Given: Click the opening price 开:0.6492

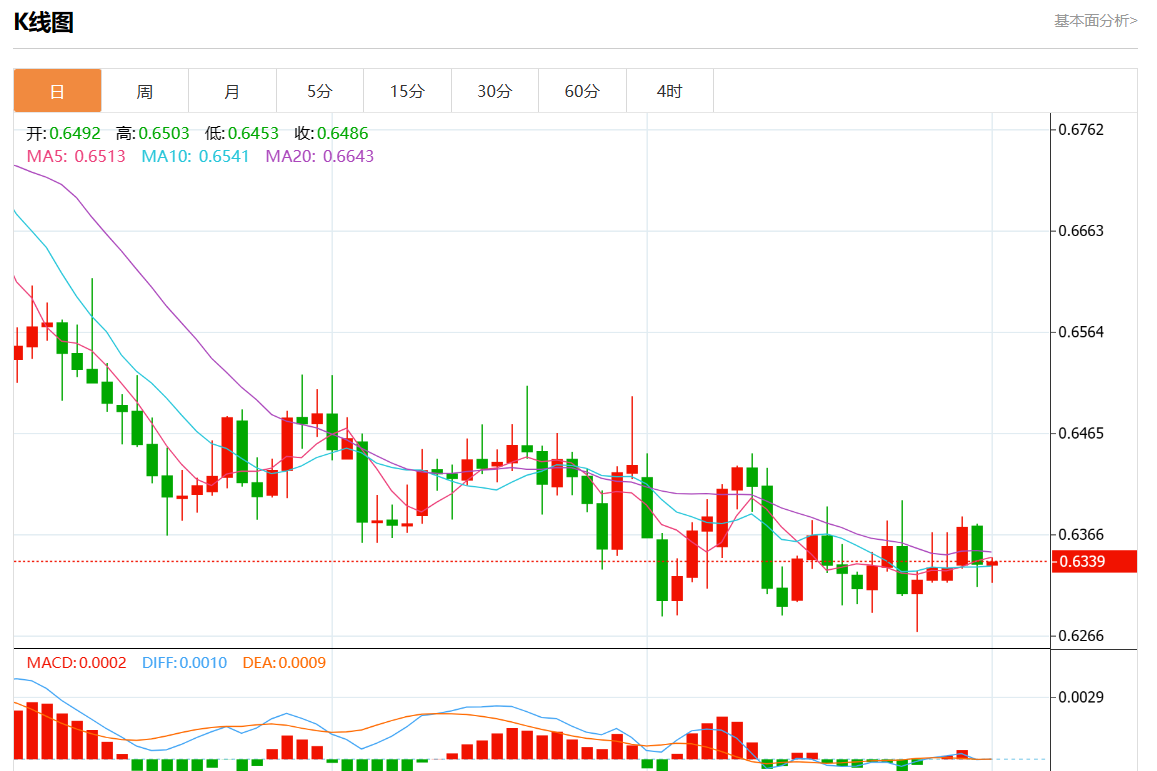Looking at the screenshot, I should pos(63,134).
